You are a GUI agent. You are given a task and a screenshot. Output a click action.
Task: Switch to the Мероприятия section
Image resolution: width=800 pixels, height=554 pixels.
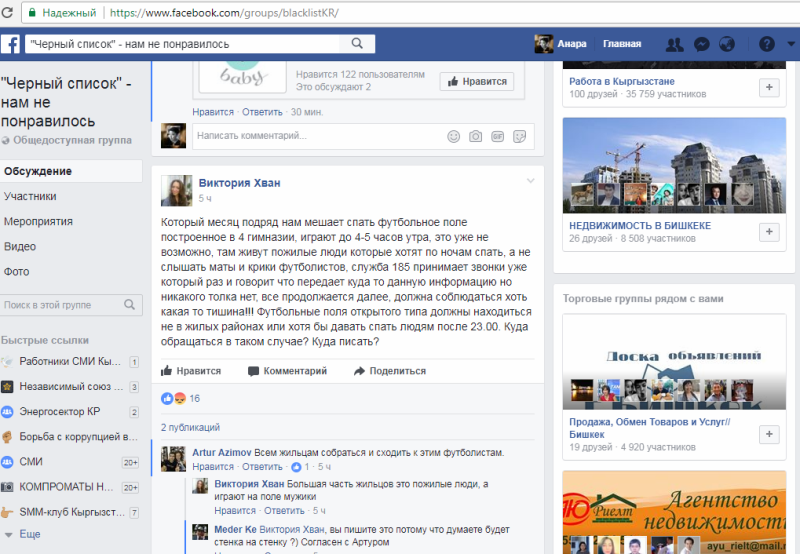click(x=38, y=221)
